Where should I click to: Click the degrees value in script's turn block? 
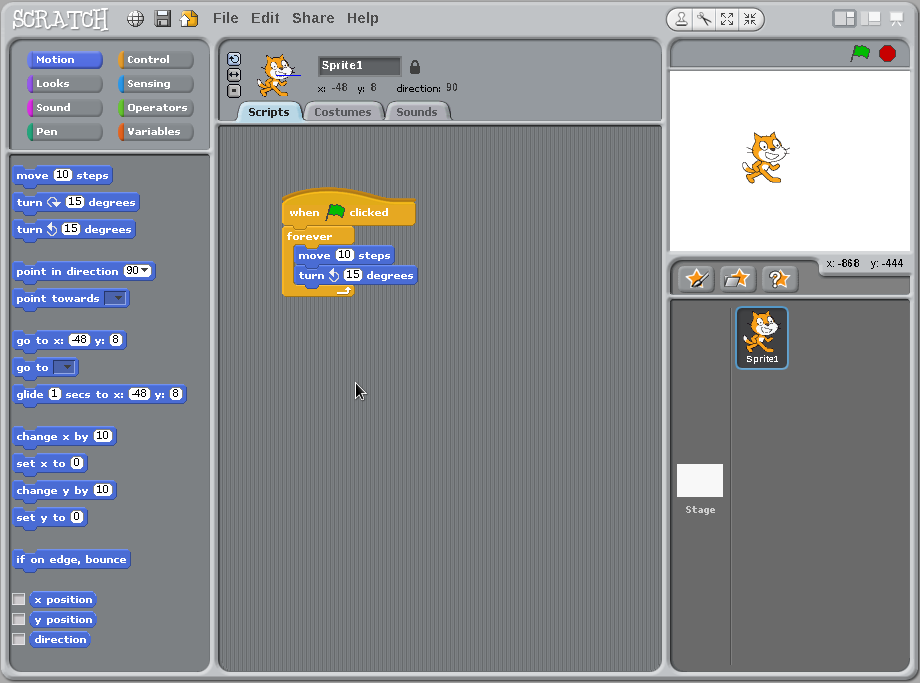coord(353,275)
